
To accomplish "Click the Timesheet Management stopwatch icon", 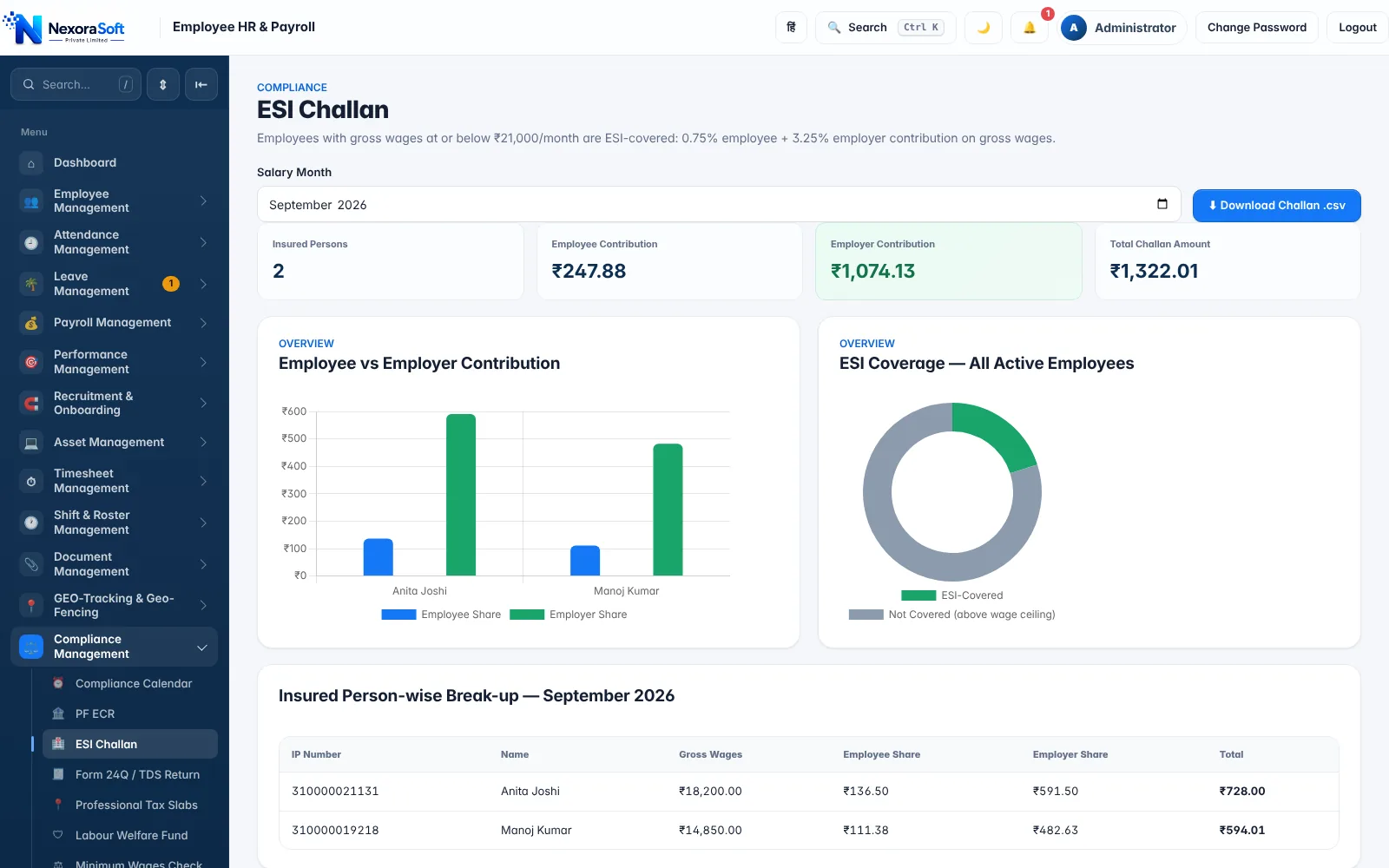I will [31, 481].
